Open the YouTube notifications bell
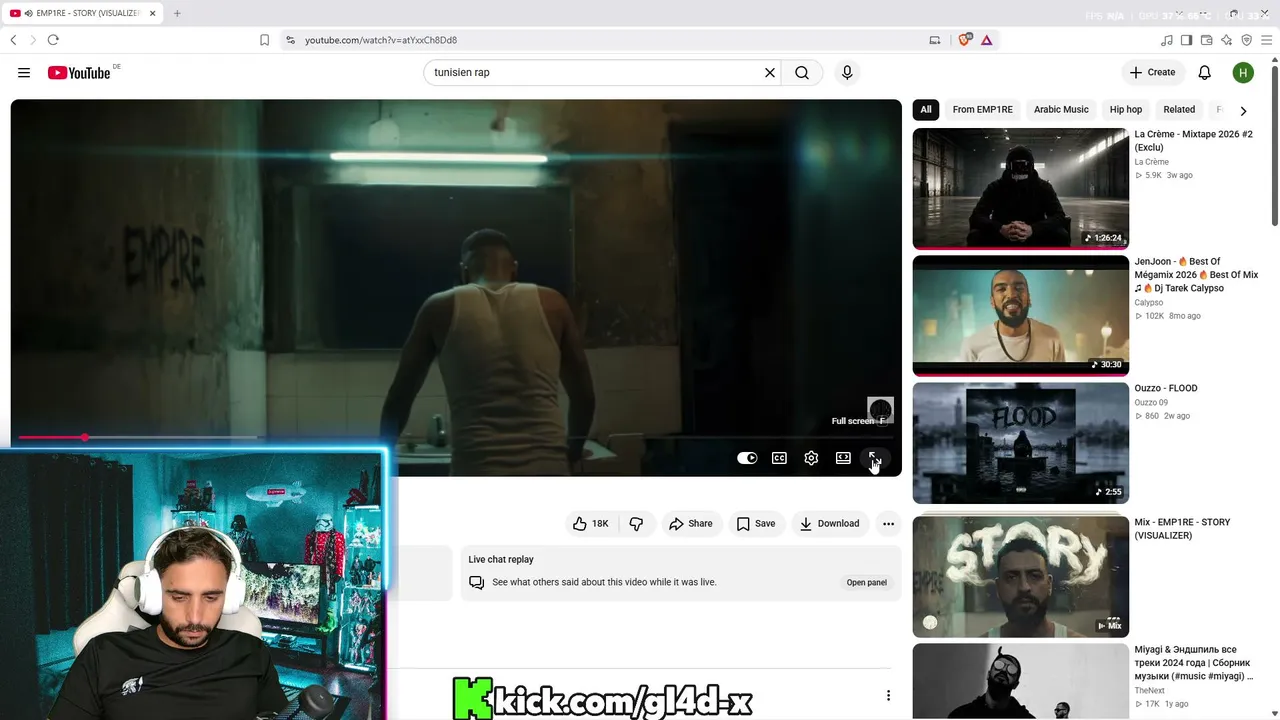The image size is (1280, 720). [x=1205, y=72]
